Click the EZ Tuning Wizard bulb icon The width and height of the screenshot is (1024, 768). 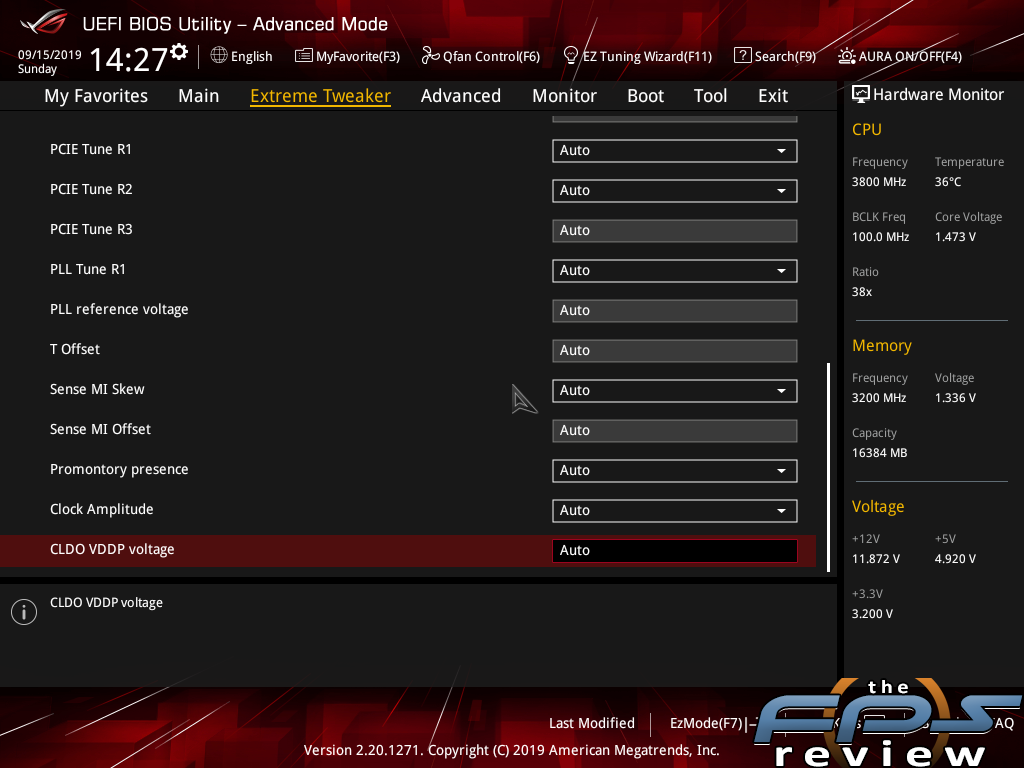(570, 56)
